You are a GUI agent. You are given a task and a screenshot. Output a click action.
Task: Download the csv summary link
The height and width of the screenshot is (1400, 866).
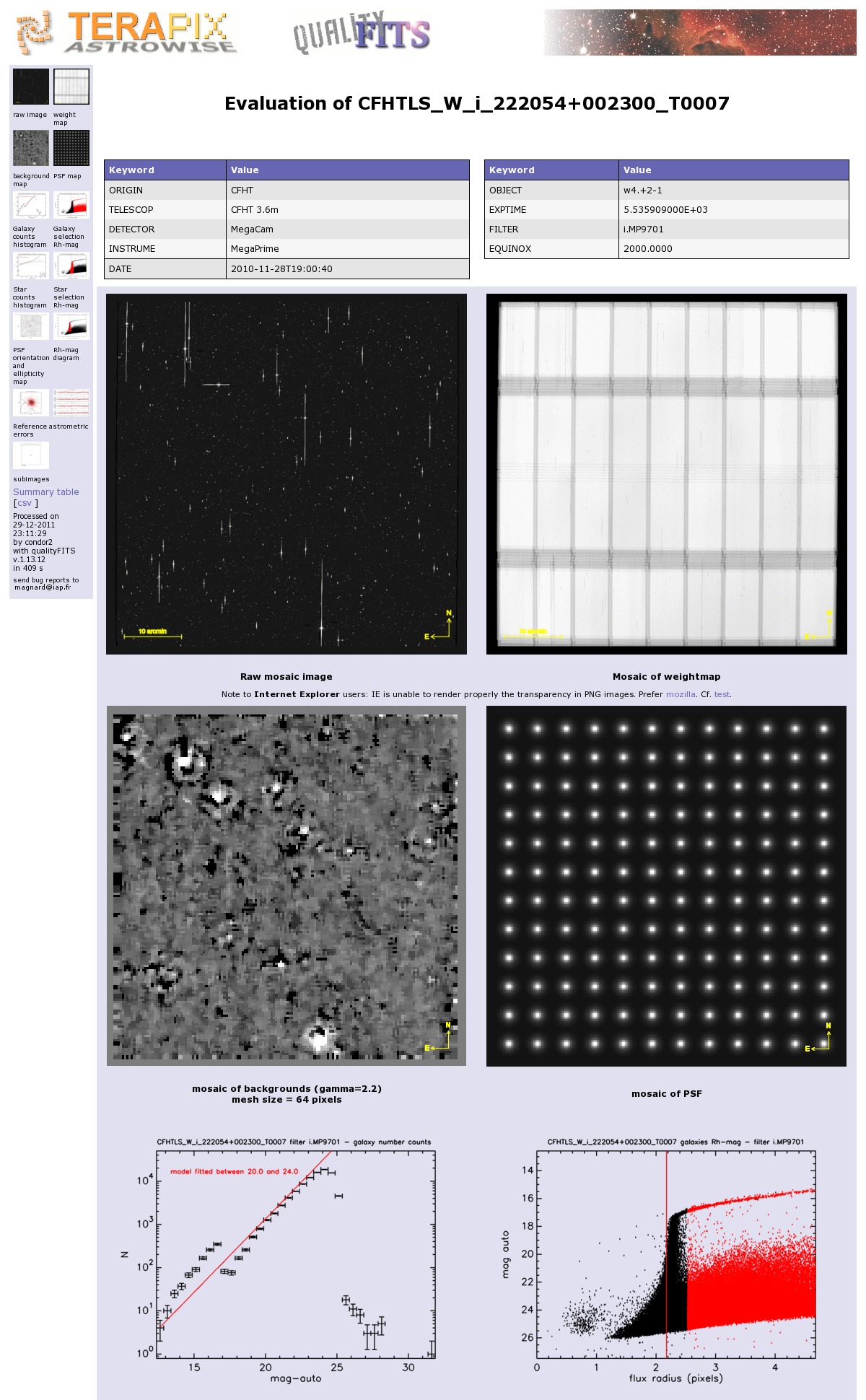tap(25, 503)
